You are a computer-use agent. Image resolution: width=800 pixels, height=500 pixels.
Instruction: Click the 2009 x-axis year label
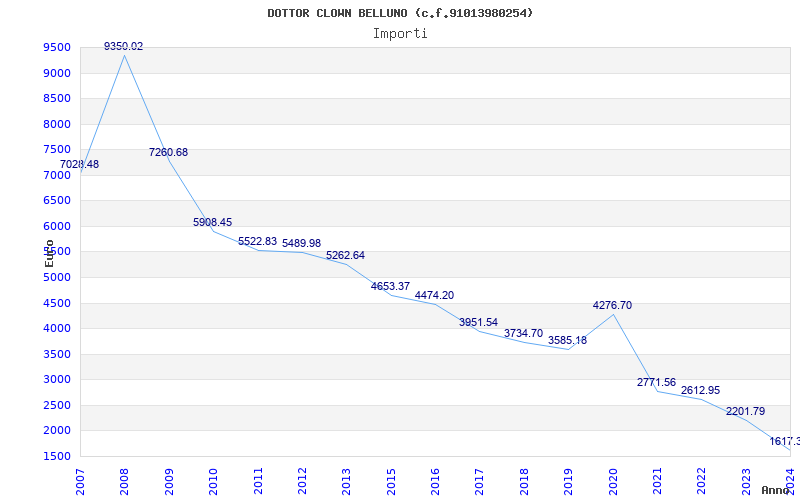169,481
